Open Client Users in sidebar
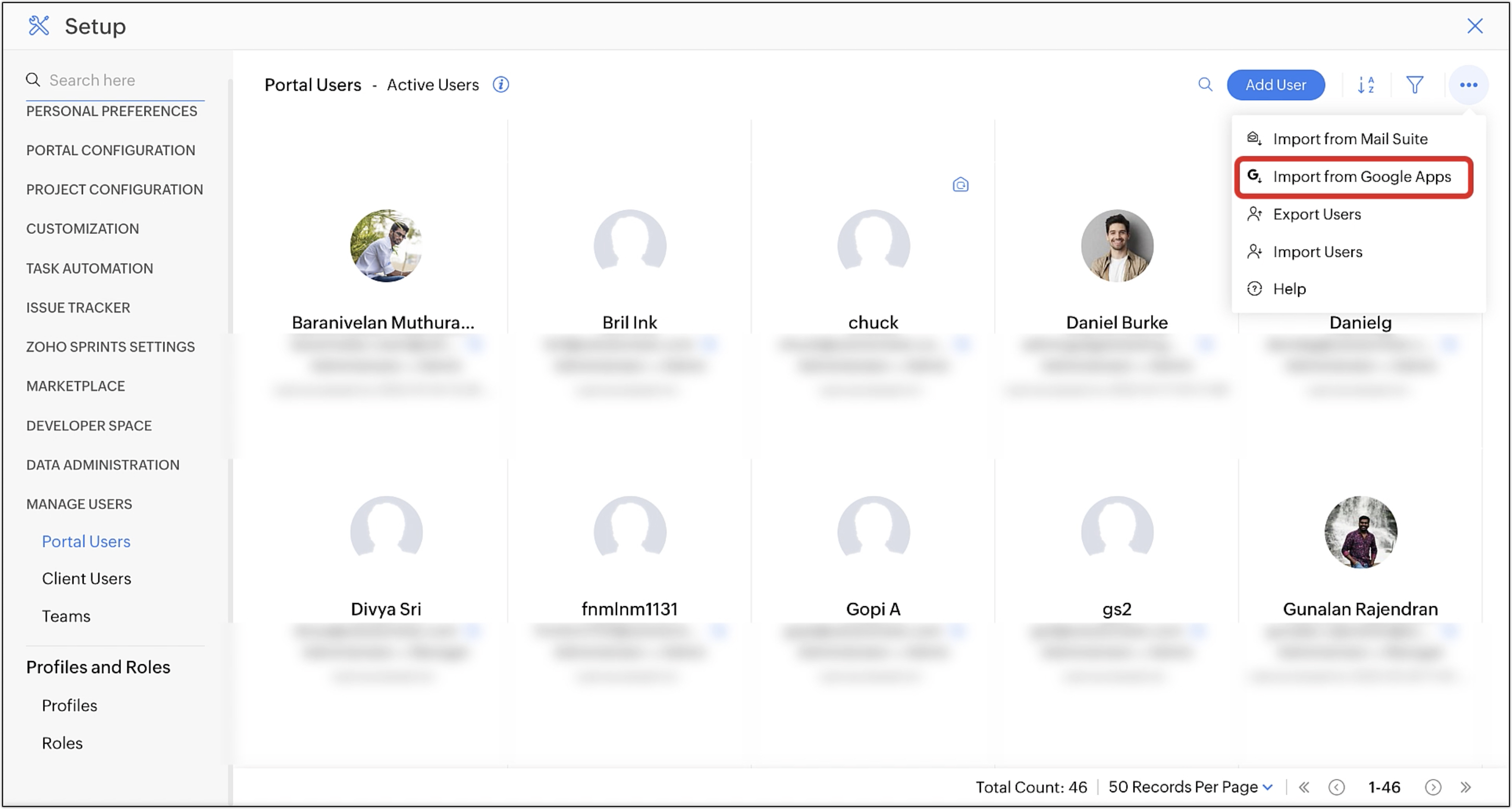Image resolution: width=1512 pixels, height=809 pixels. click(86, 579)
